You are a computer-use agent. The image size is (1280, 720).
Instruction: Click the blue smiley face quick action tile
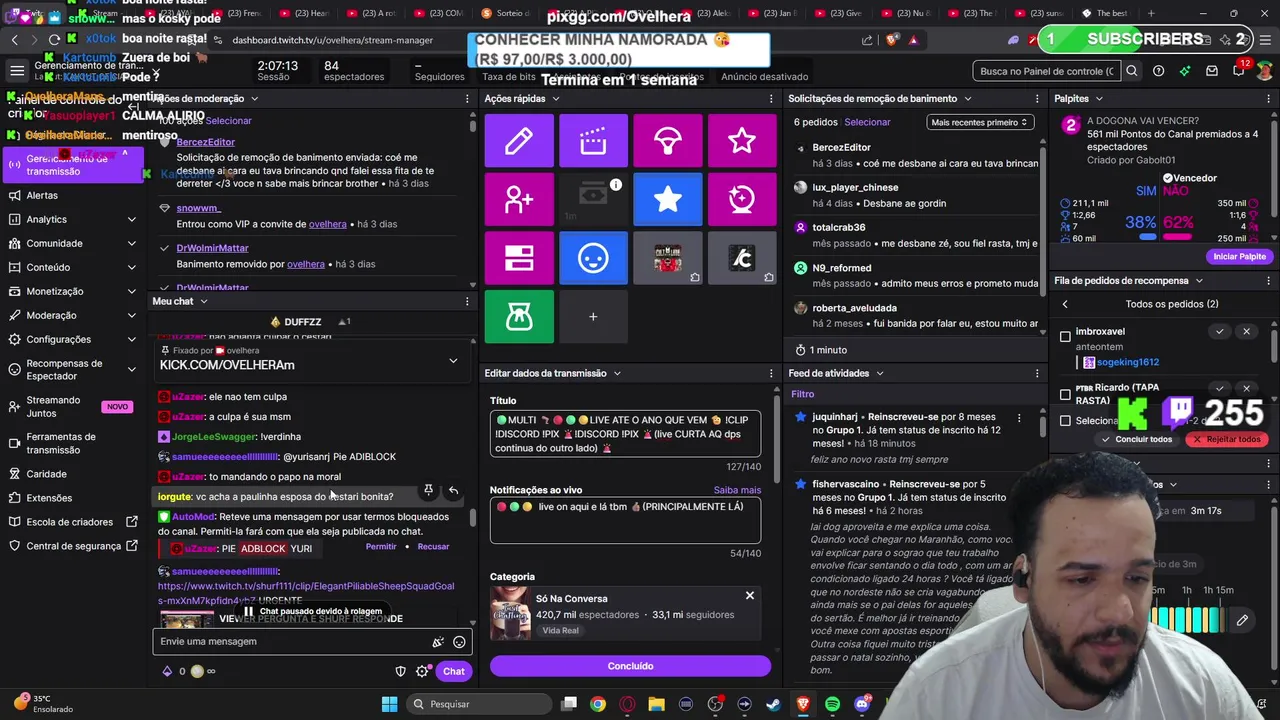pyautogui.click(x=593, y=258)
